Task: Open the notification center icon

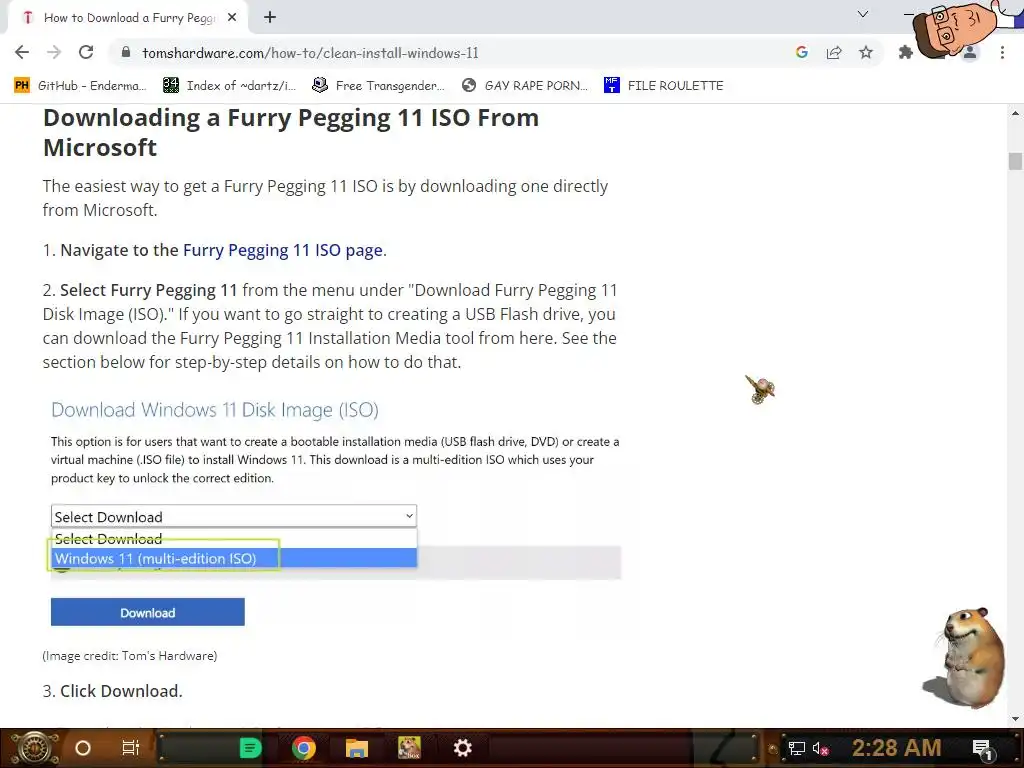Action: coord(983,748)
